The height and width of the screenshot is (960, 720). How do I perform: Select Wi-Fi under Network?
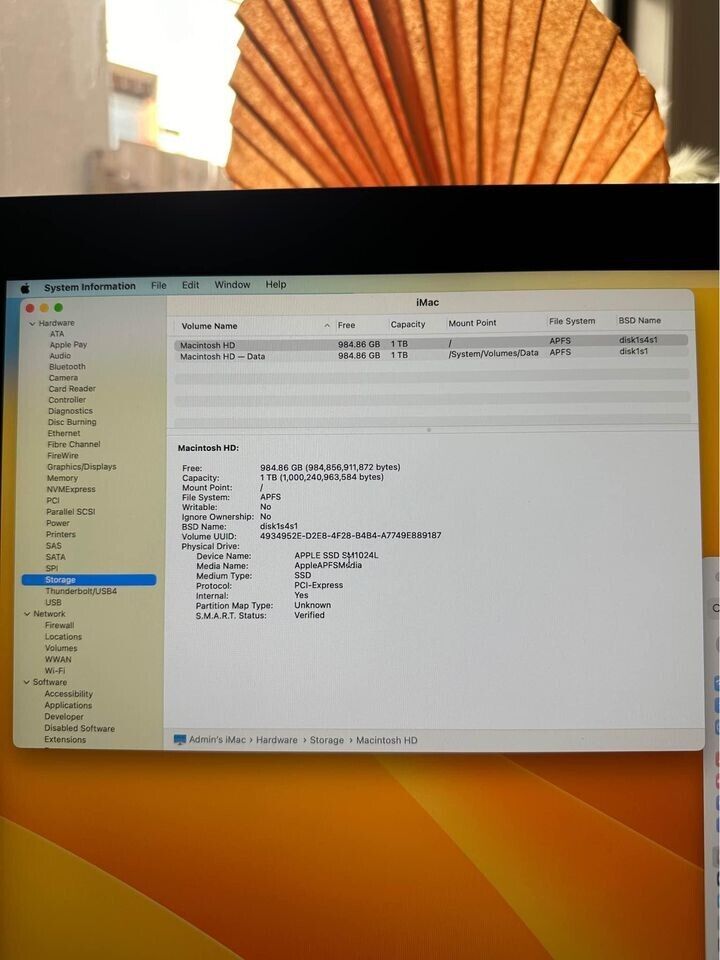54,670
